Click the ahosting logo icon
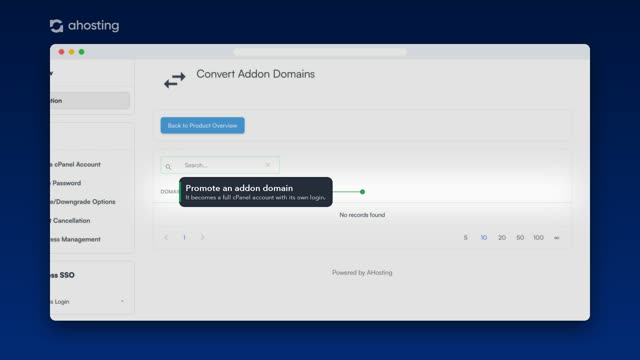The height and width of the screenshot is (360, 640). (56, 26)
